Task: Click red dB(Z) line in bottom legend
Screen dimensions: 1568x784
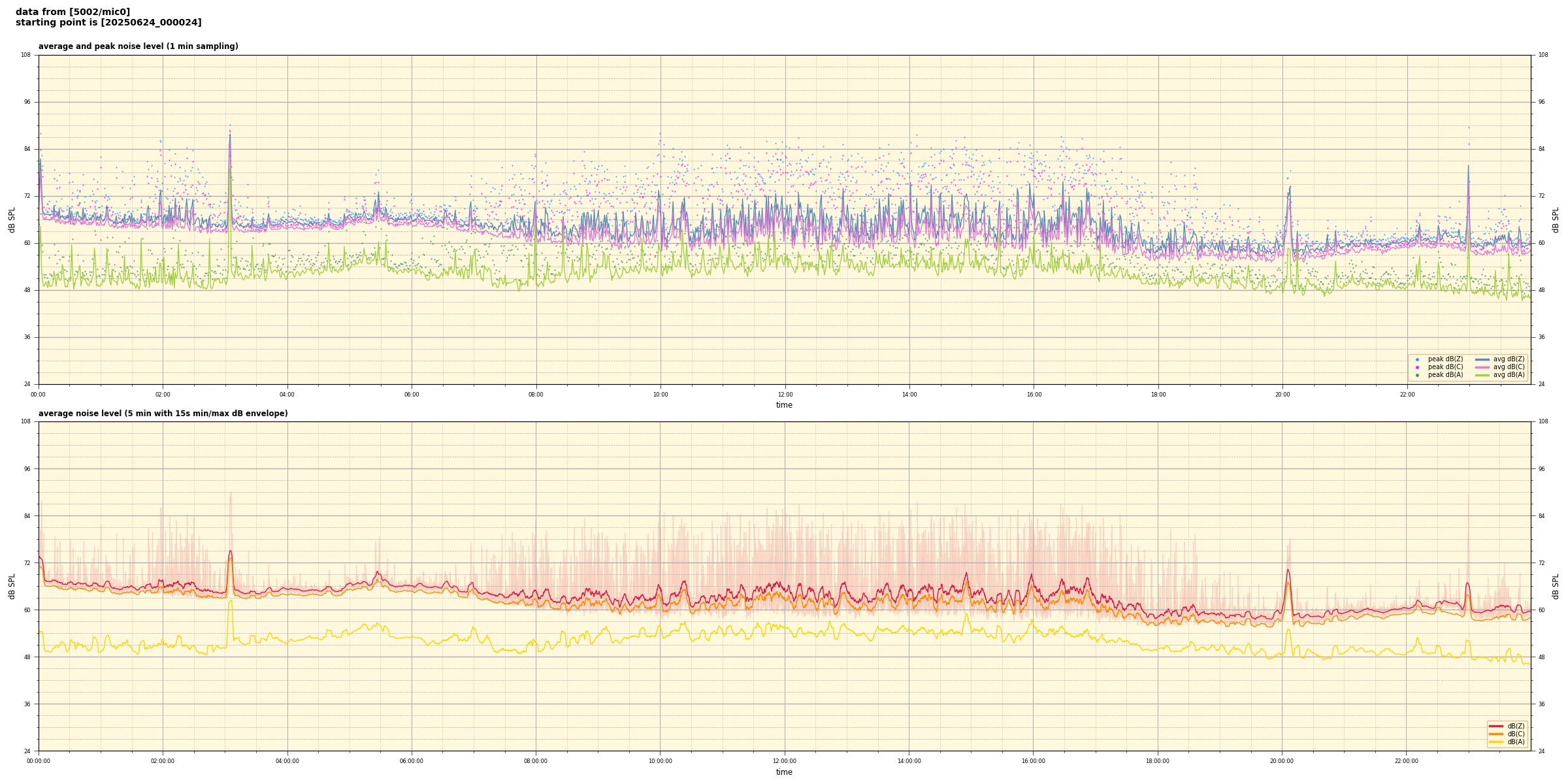Action: (x=1495, y=726)
